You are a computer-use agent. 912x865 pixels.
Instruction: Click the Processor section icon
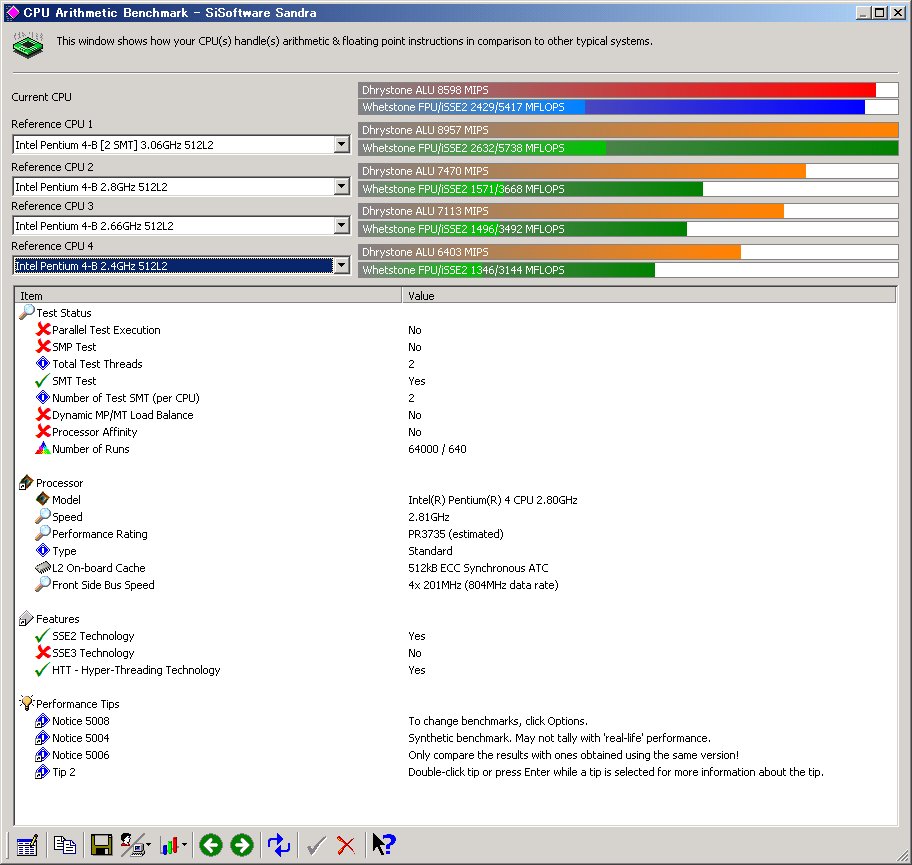(26, 482)
